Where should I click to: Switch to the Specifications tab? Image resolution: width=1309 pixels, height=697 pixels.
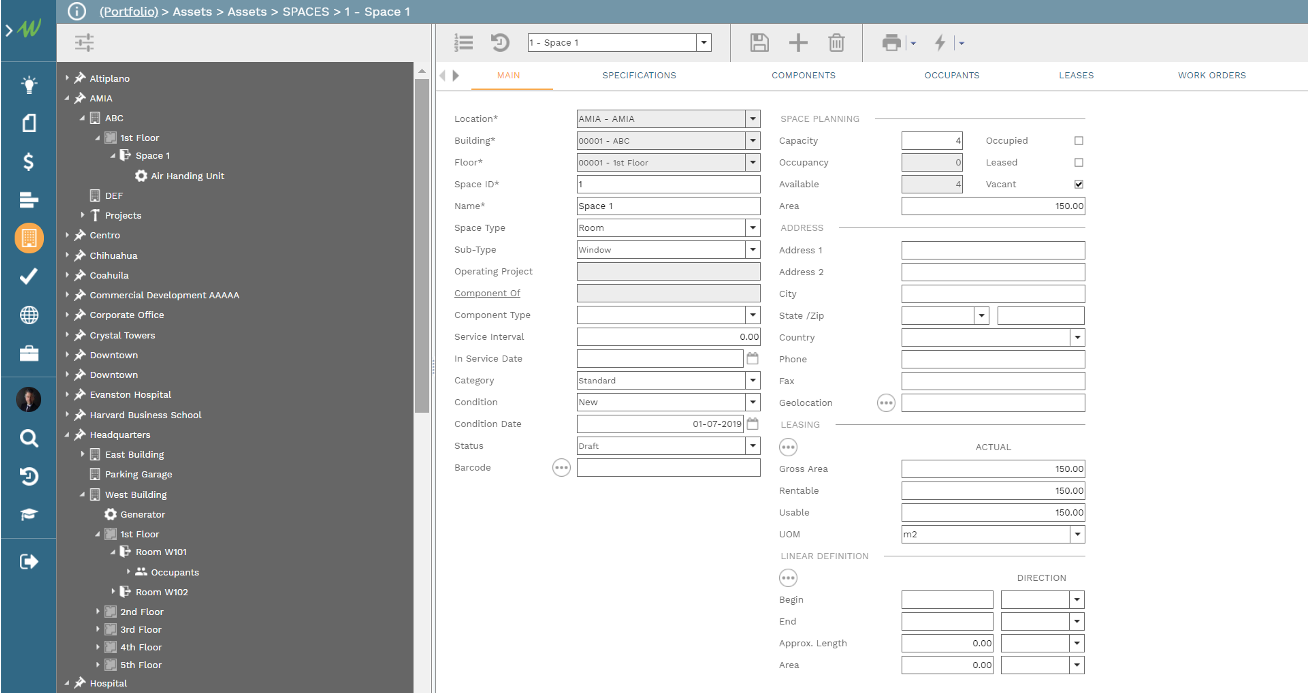639,75
